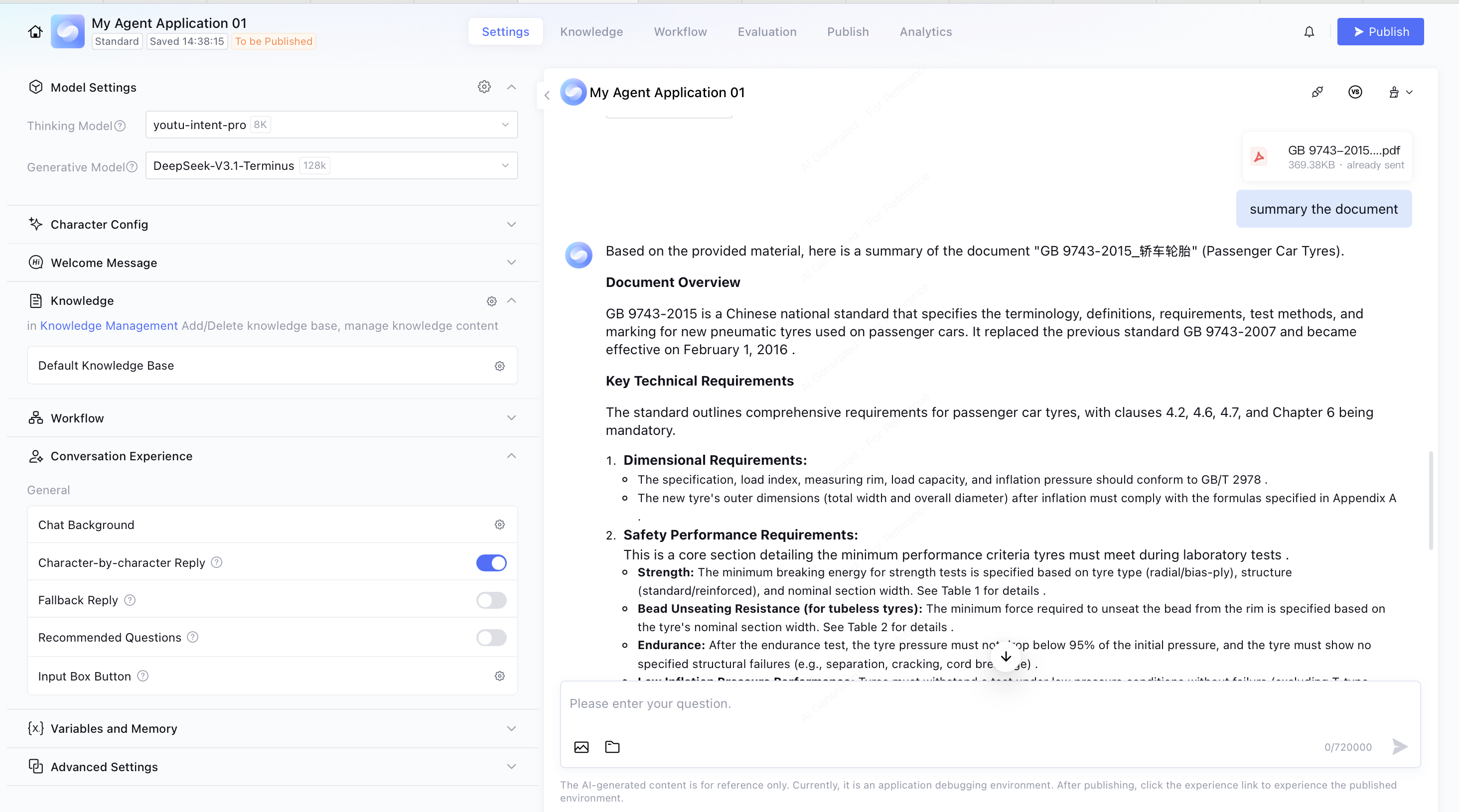Open Default Knowledge Base settings gear
This screenshot has height=812, width=1459.
click(x=499, y=366)
